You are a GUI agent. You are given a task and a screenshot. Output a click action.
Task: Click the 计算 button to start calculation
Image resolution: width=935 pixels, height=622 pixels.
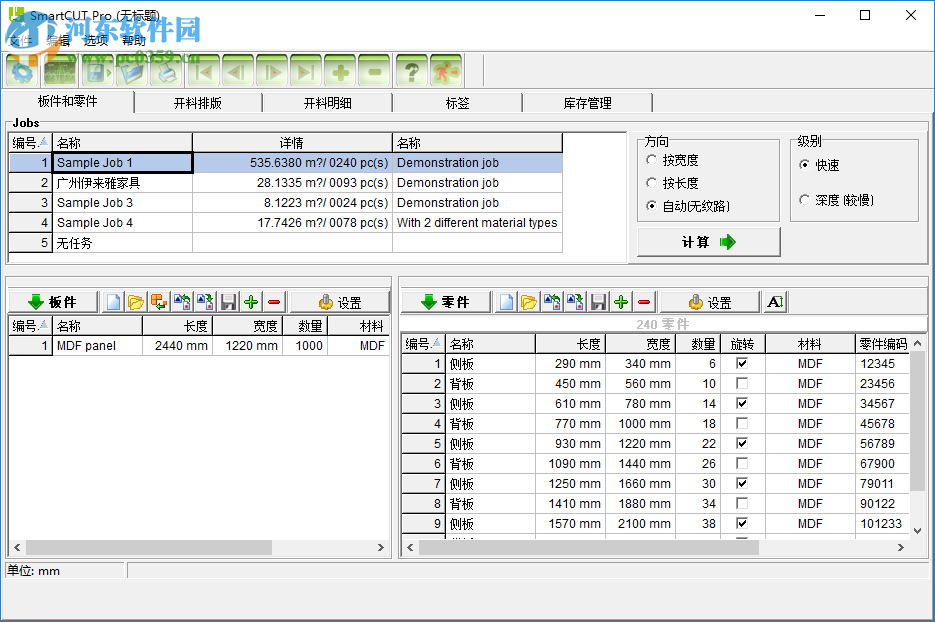point(708,241)
